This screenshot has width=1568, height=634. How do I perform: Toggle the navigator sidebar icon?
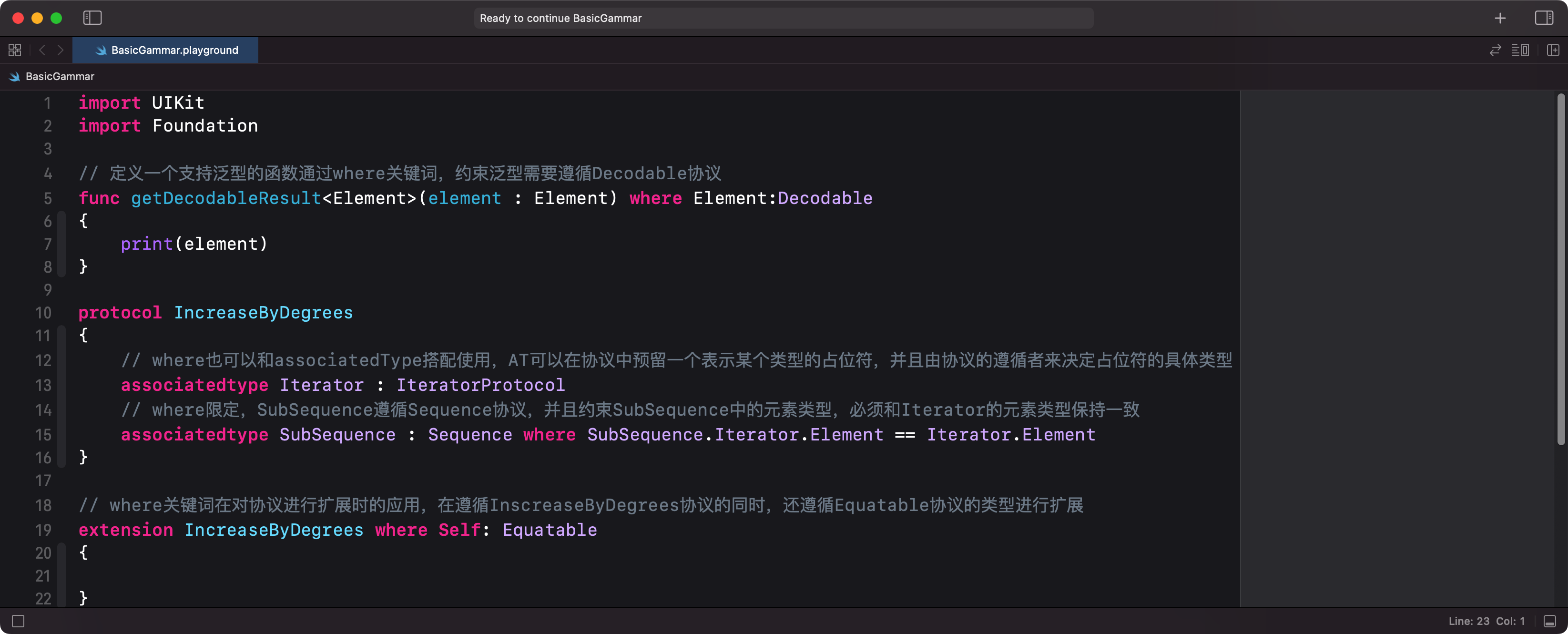[92, 18]
